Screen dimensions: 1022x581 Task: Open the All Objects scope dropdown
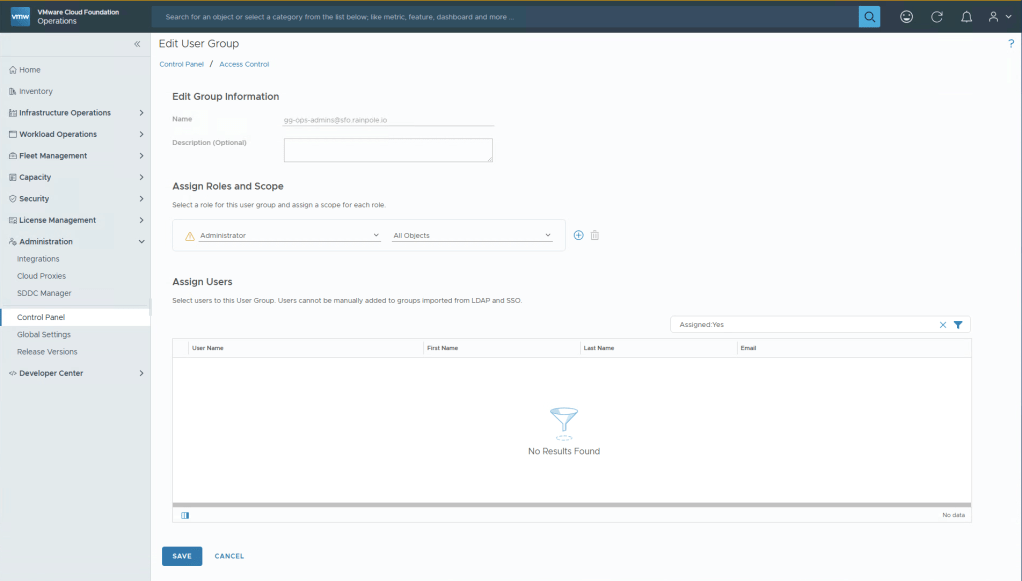tap(472, 236)
